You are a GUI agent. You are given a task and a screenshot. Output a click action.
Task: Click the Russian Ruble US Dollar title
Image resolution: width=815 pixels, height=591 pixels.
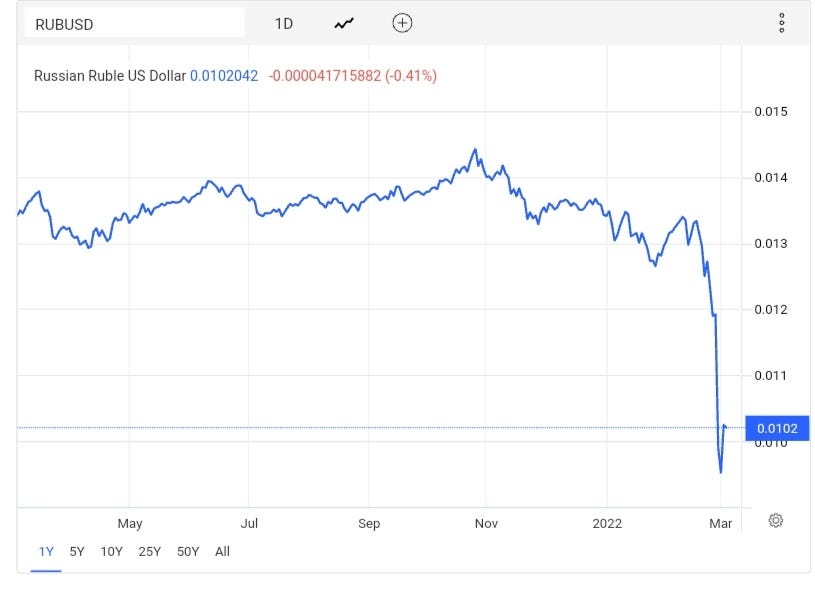[x=110, y=76]
